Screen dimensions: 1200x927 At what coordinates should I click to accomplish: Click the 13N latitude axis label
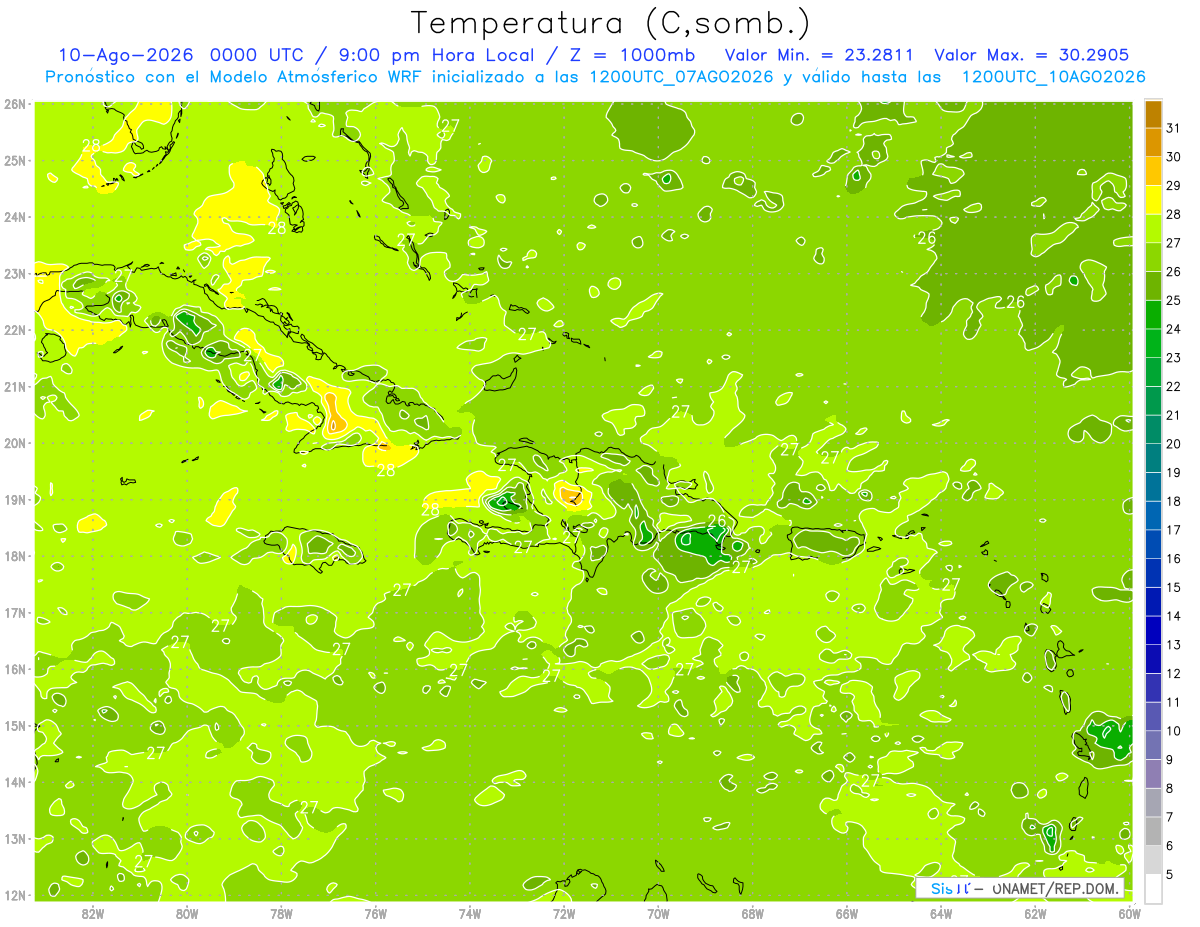15,838
